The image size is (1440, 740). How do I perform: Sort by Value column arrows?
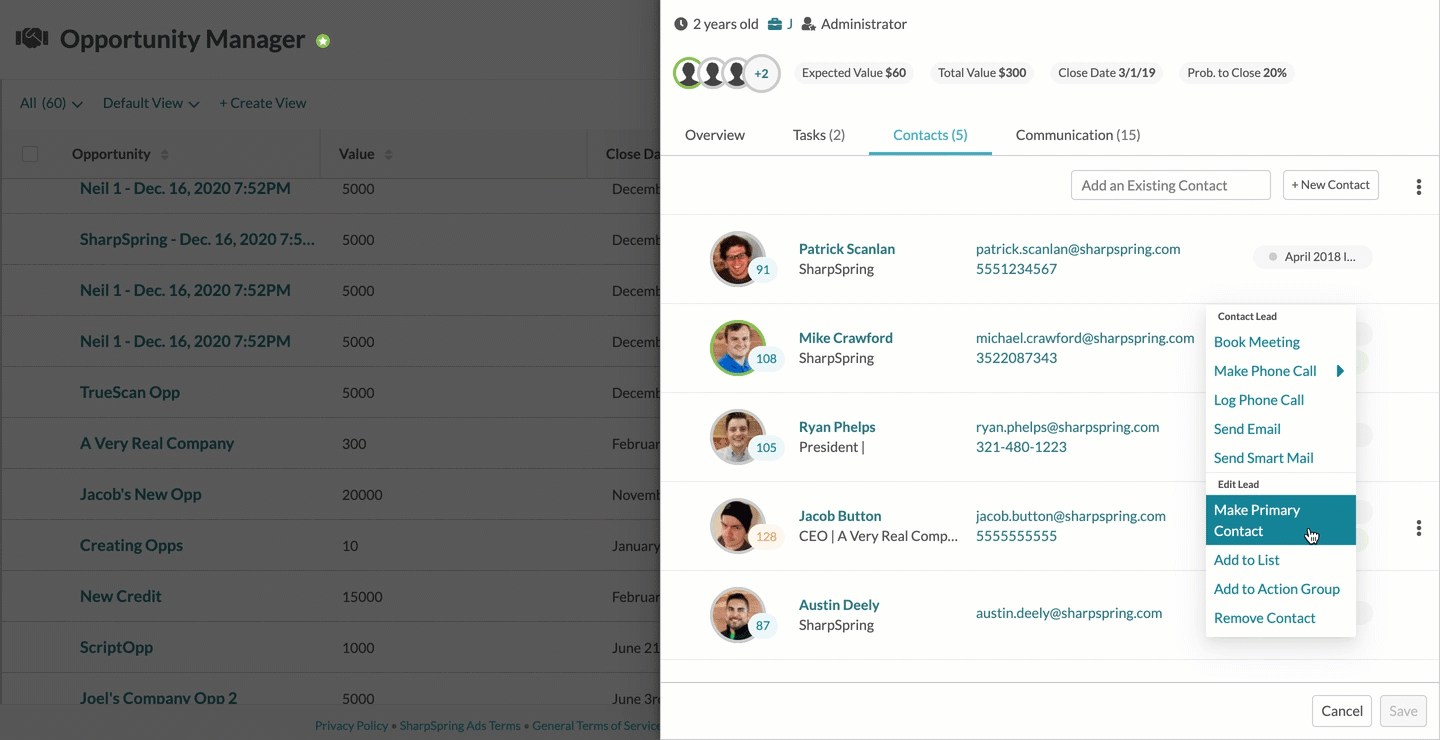(388, 155)
